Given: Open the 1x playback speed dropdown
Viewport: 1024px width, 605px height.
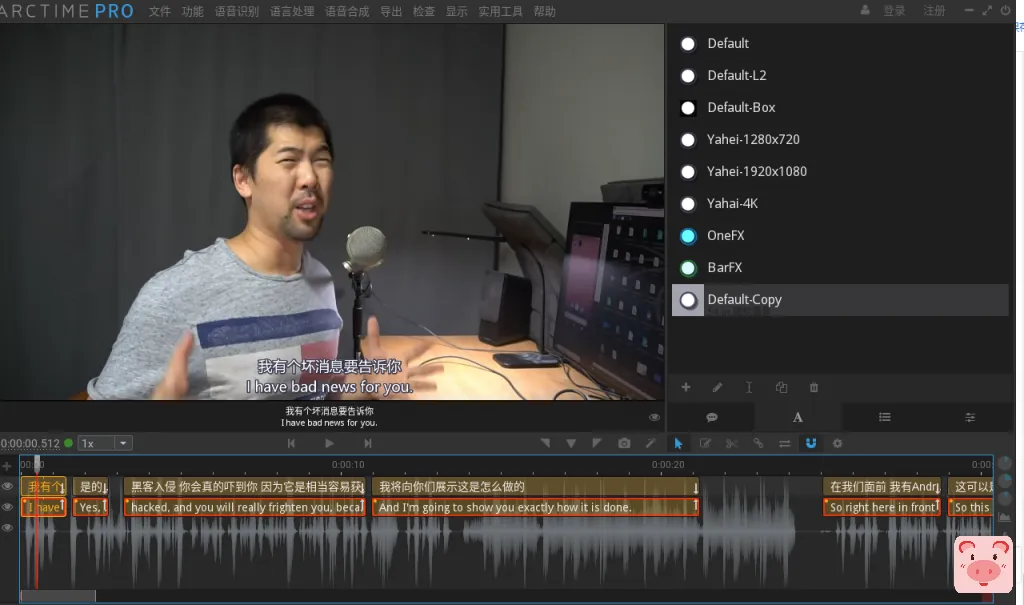Looking at the screenshot, I should click(x=105, y=443).
